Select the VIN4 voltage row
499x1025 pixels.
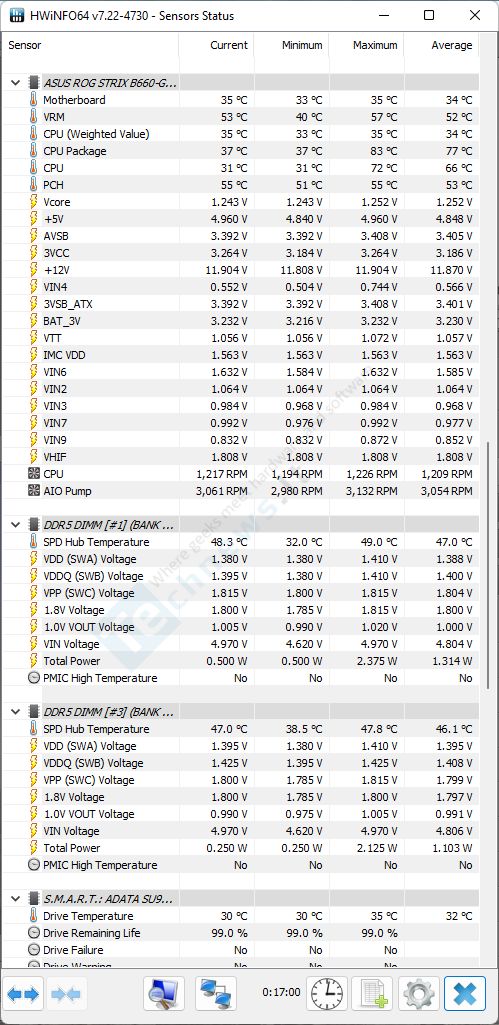pos(241,287)
